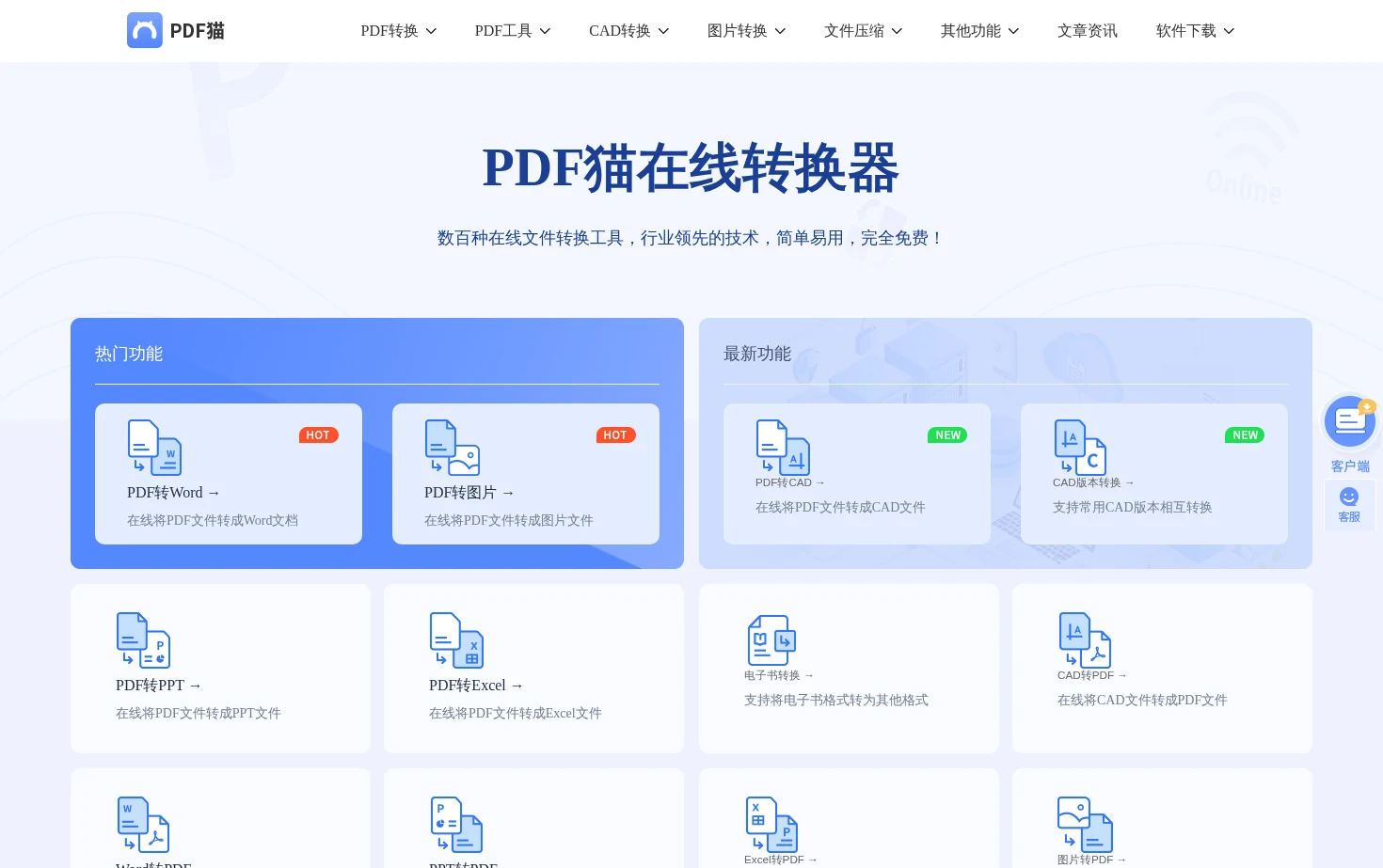This screenshot has height=868, width=1383.
Task: Go to 文章资讯 in the navigation
Action: pos(1088,31)
